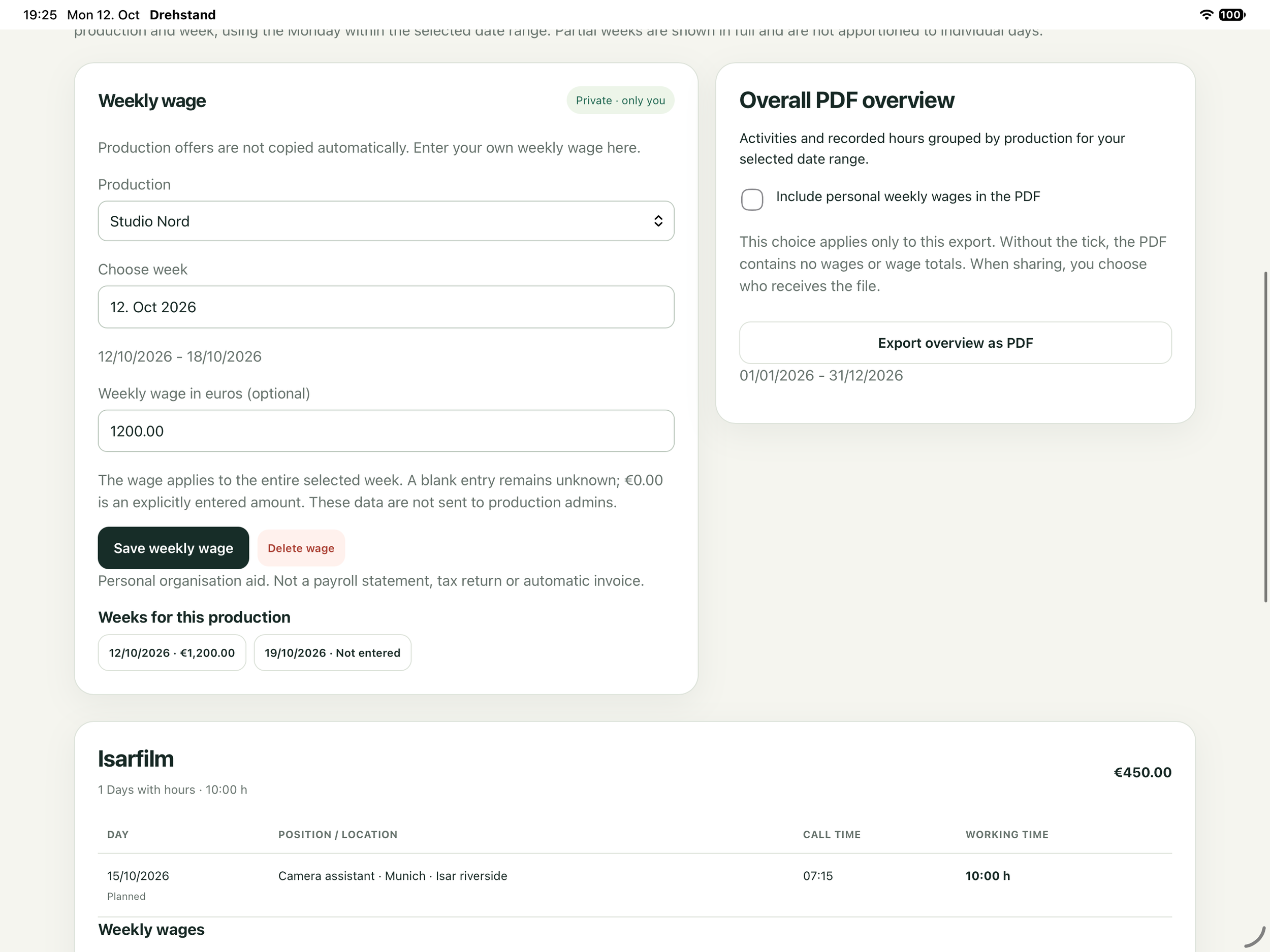Screen dimensions: 1270x952
Task: Click the Wi-Fi status icon
Action: coord(1205,14)
